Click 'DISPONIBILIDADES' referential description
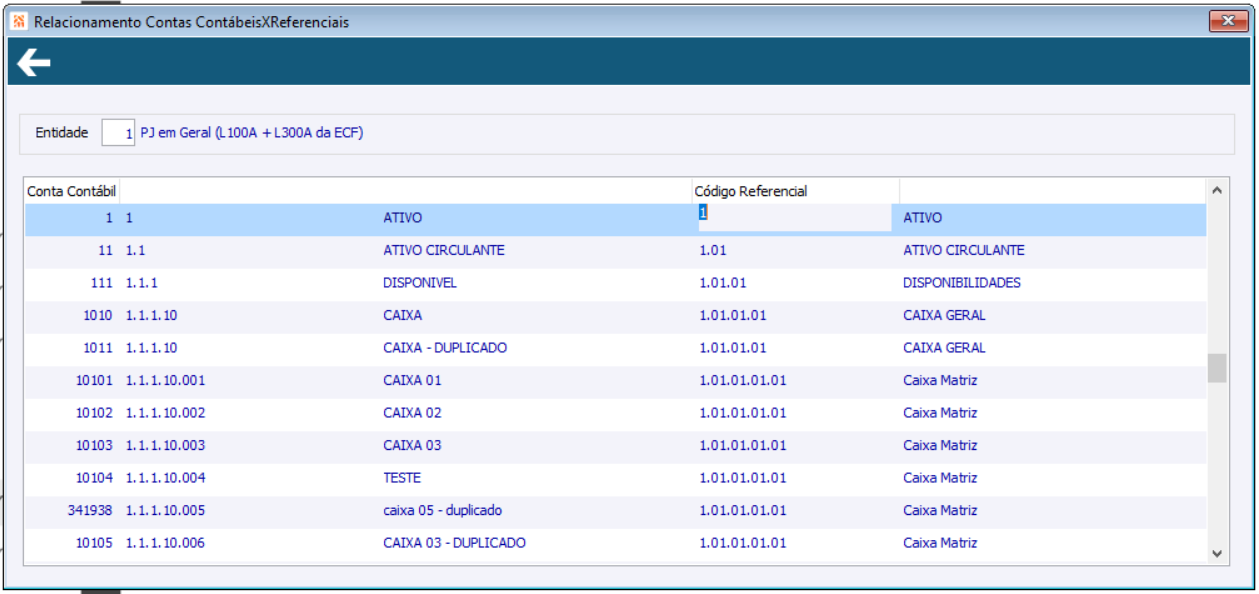The width and height of the screenshot is (1259, 594). 962,283
